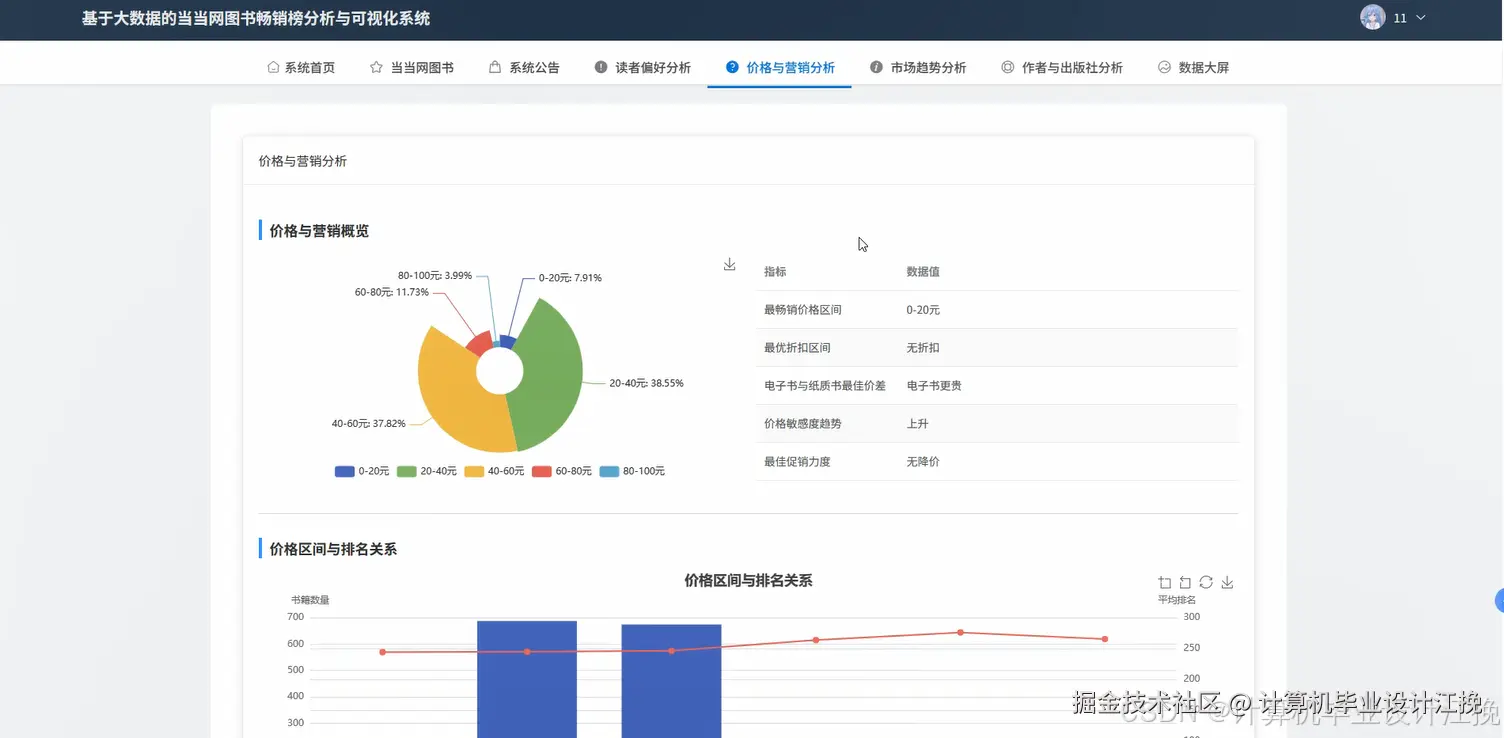This screenshot has height=738, width=1504.
Task: Open the 当当网图书 tab
Action: [x=412, y=68]
